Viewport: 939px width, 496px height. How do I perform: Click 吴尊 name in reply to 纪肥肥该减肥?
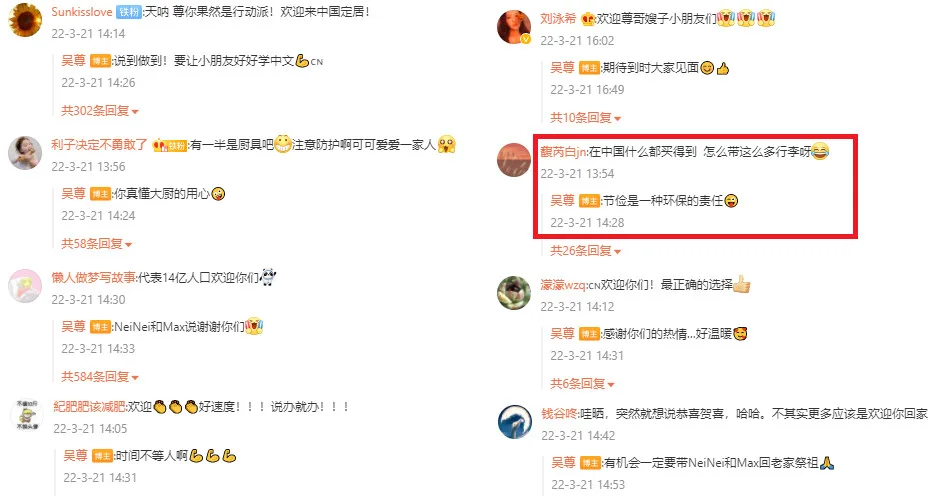tap(75, 456)
